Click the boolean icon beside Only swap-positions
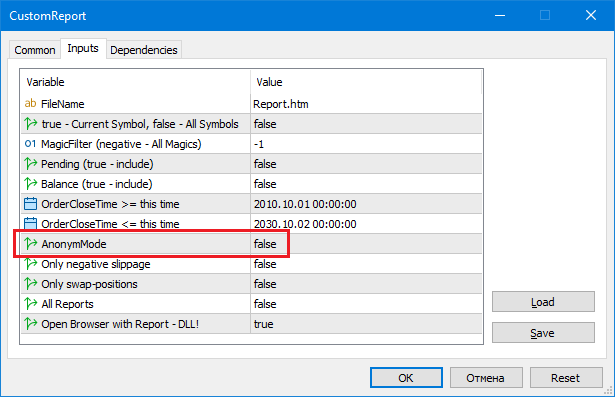Image resolution: width=615 pixels, height=397 pixels. pyautogui.click(x=31, y=284)
